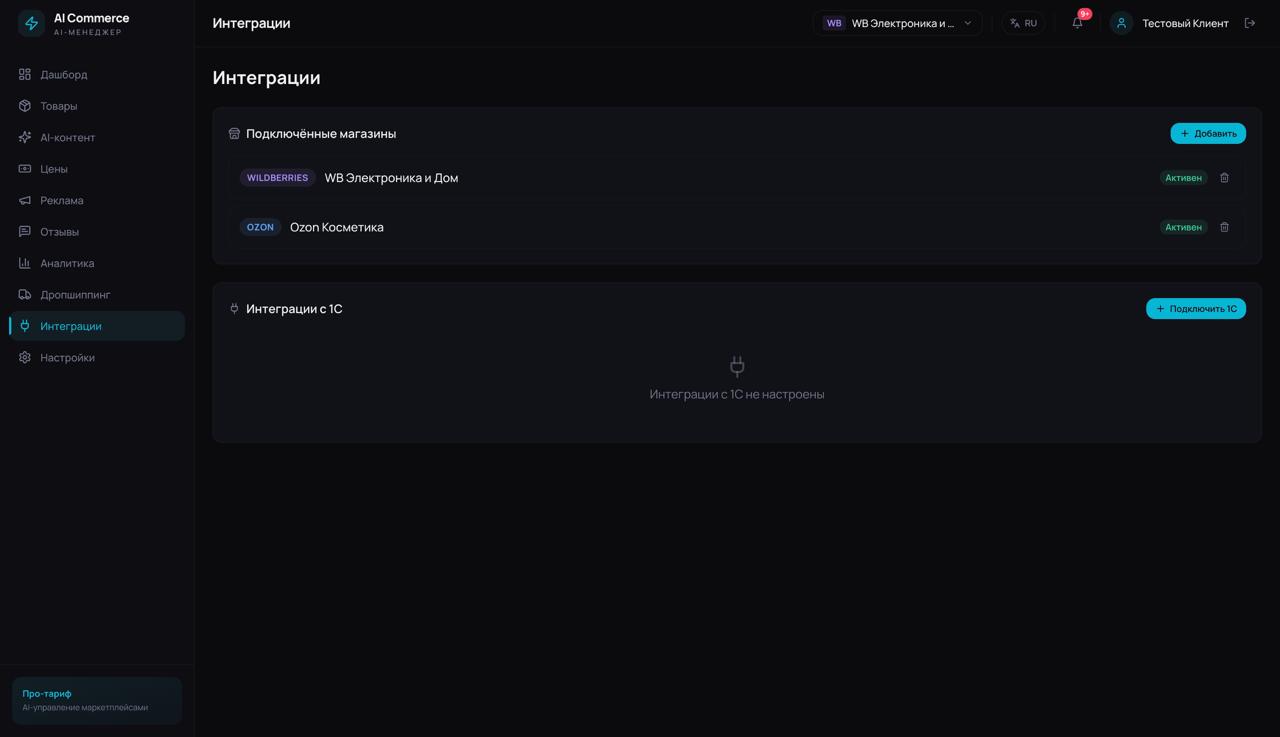Go to Товары section
The width and height of the screenshot is (1280, 737).
59,106
